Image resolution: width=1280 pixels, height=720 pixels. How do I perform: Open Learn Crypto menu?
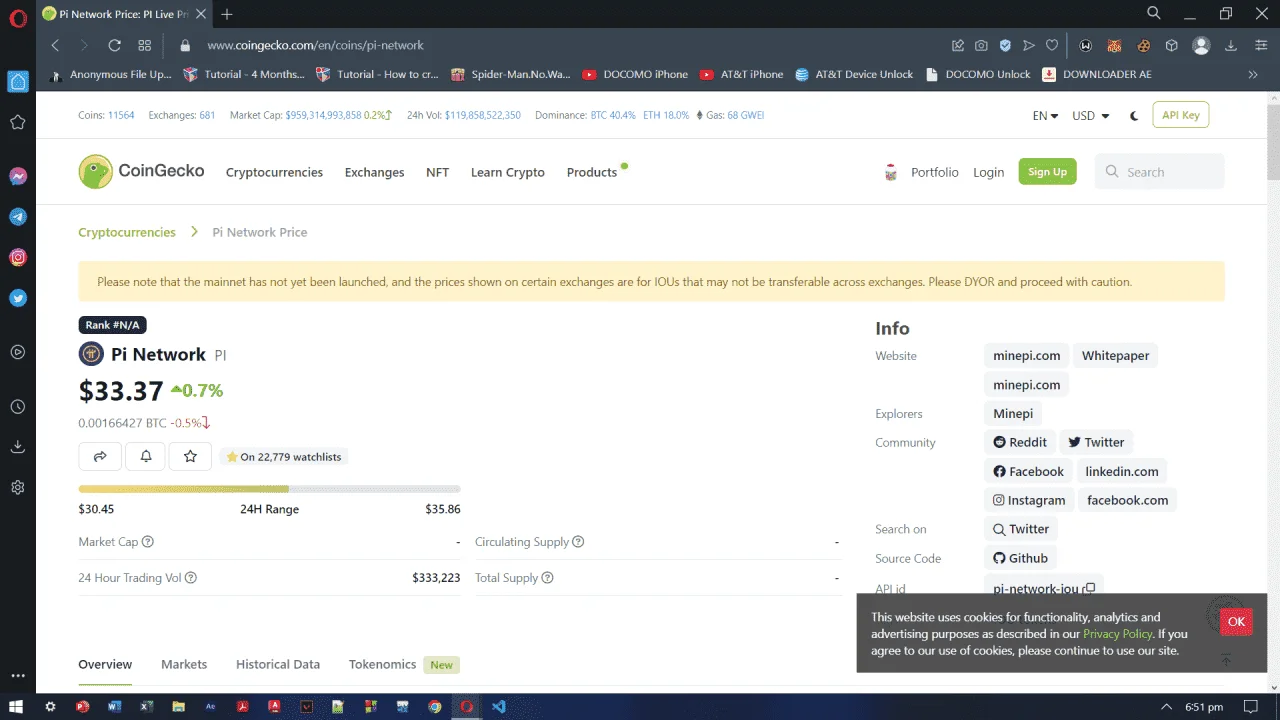[x=508, y=172]
